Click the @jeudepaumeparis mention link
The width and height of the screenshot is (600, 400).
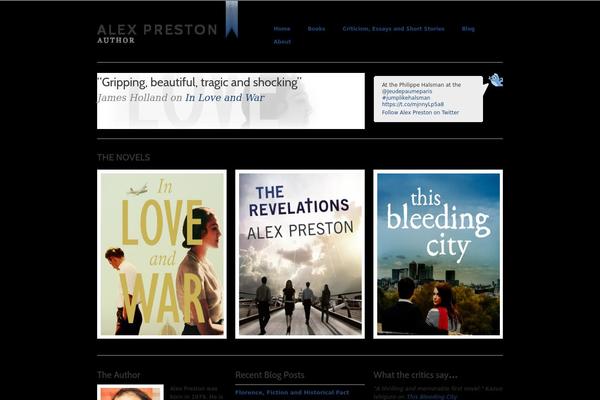coord(407,91)
